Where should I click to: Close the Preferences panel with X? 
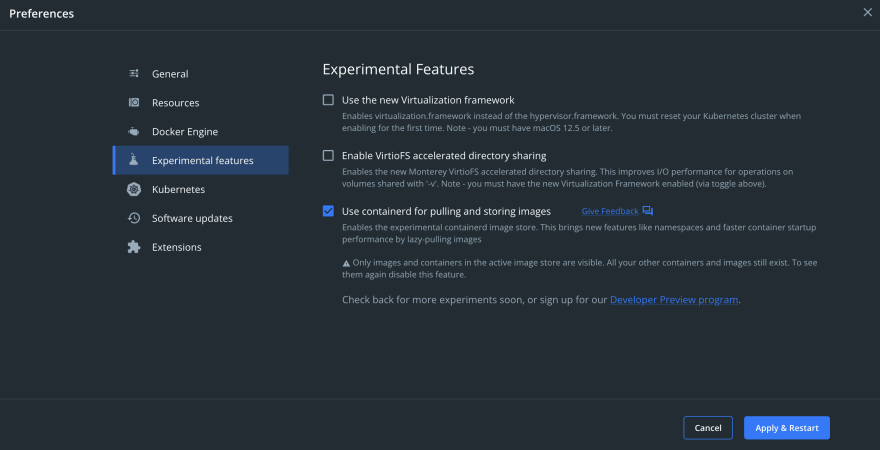pyautogui.click(x=868, y=12)
